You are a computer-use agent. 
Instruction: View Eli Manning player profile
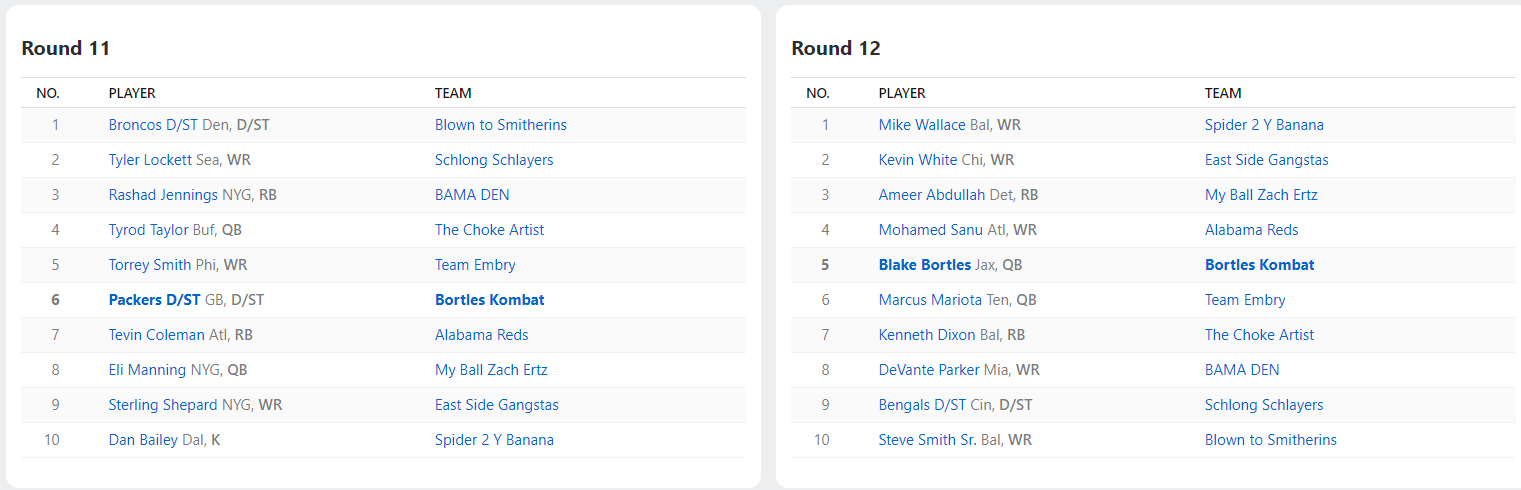coord(148,370)
